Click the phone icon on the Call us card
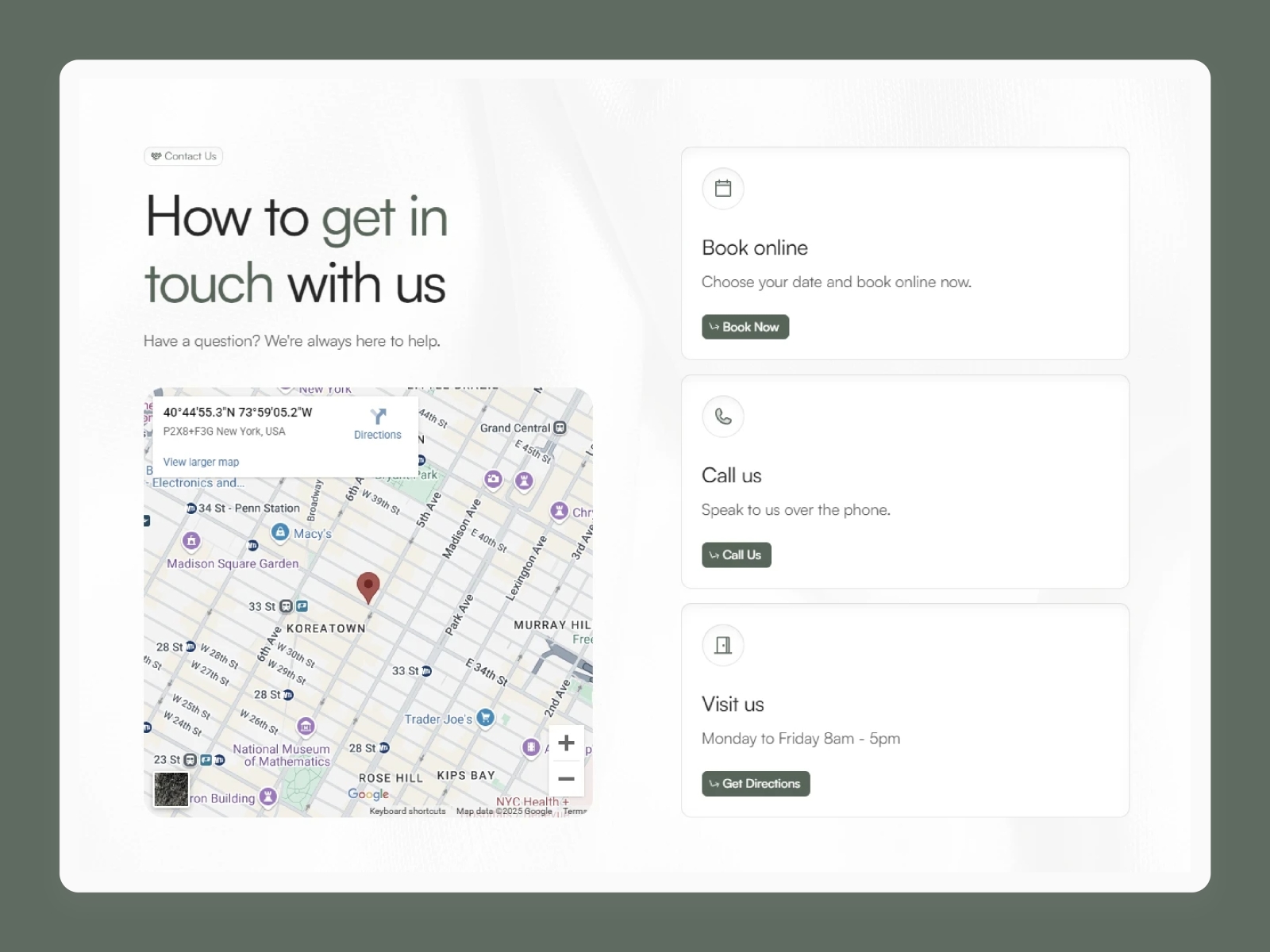 coord(722,416)
